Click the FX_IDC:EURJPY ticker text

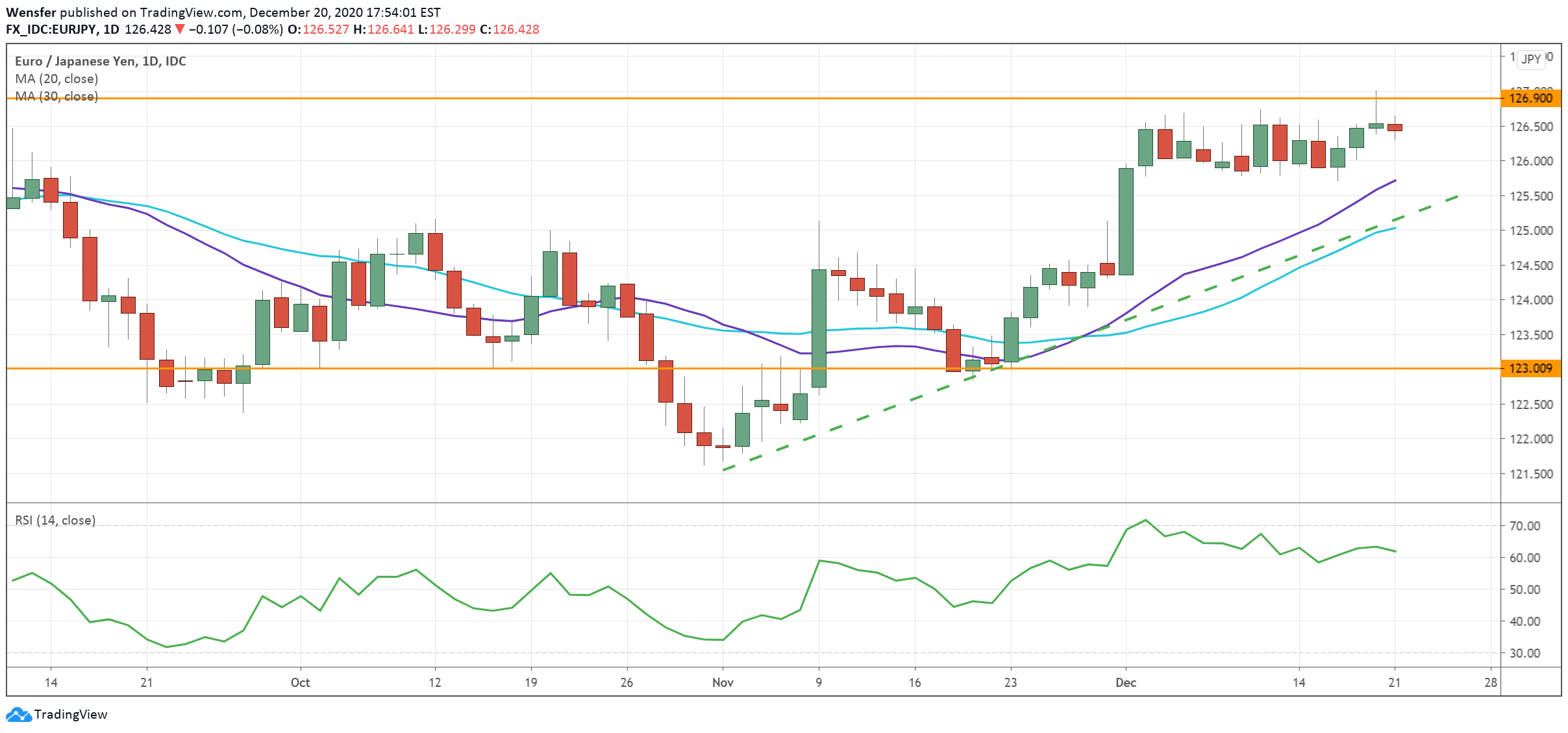tap(51, 29)
